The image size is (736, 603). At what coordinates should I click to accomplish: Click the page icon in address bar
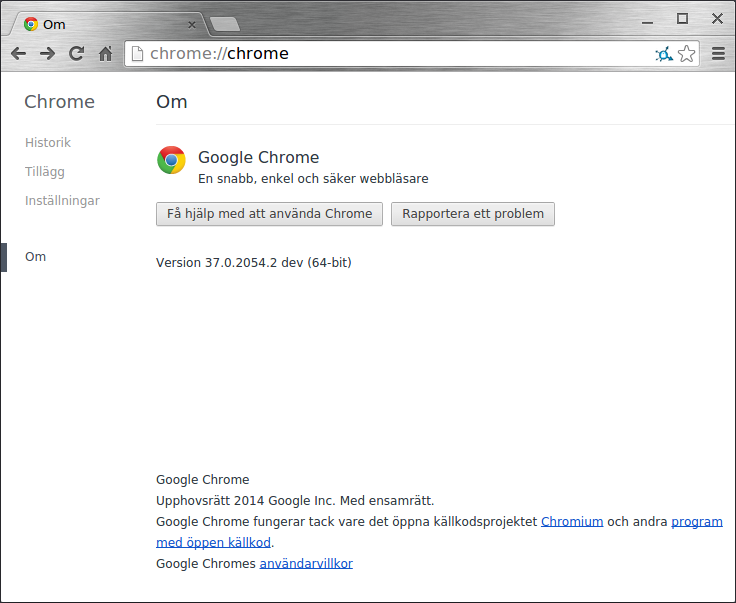(137, 53)
